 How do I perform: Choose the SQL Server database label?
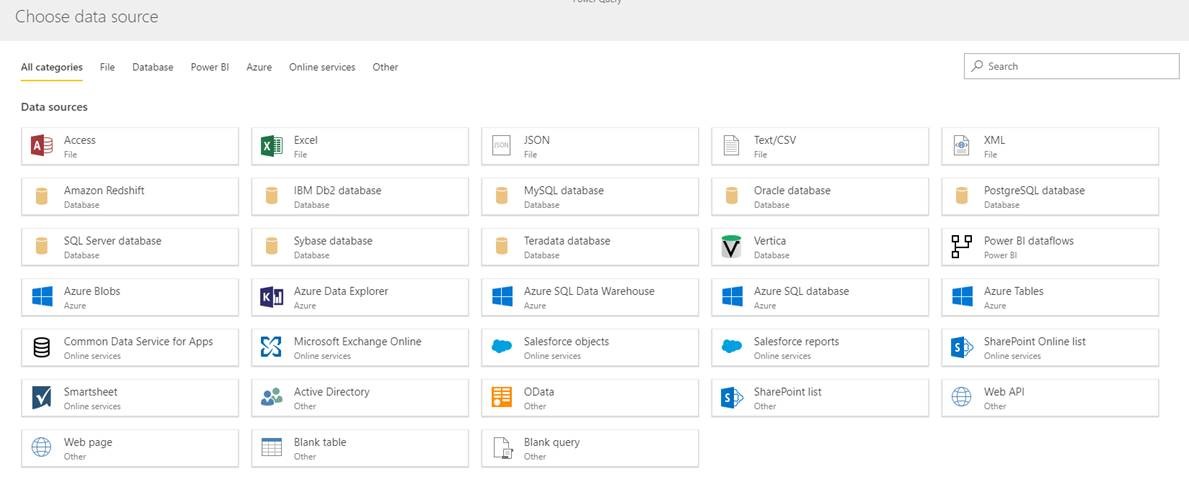coord(112,240)
